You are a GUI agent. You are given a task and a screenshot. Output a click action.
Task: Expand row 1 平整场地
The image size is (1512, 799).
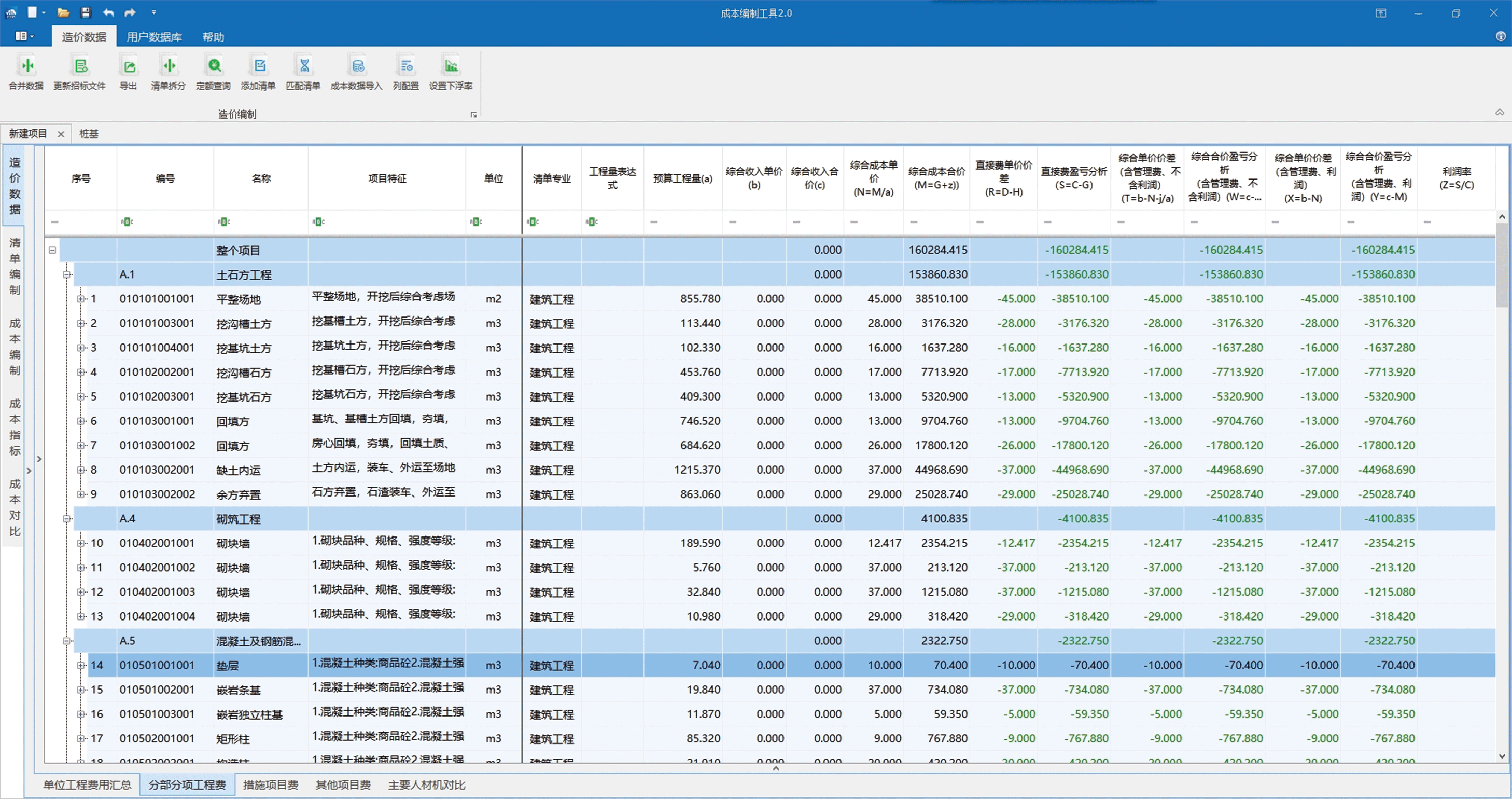point(81,299)
